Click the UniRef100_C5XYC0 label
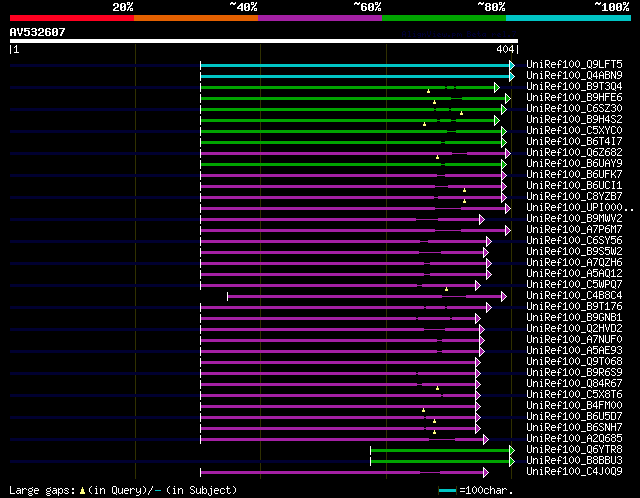 point(574,131)
